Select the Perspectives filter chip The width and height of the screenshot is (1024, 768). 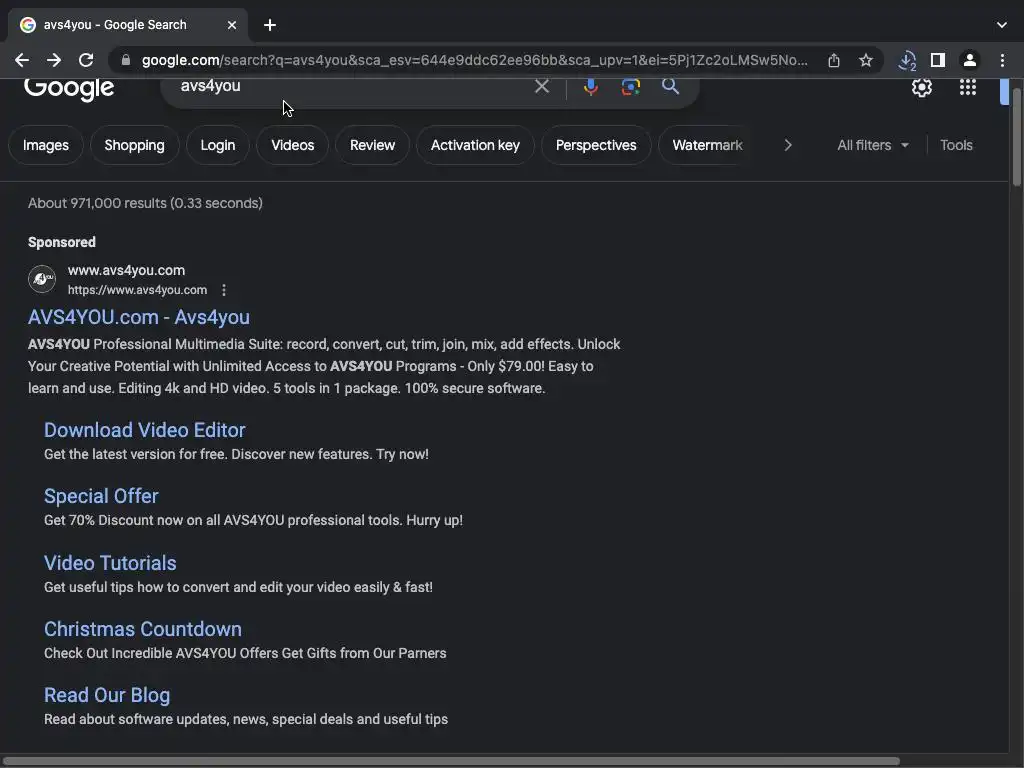(x=596, y=145)
